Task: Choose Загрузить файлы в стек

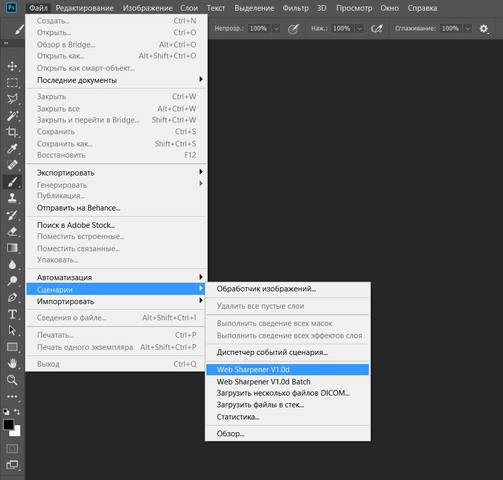Action: 288,405
